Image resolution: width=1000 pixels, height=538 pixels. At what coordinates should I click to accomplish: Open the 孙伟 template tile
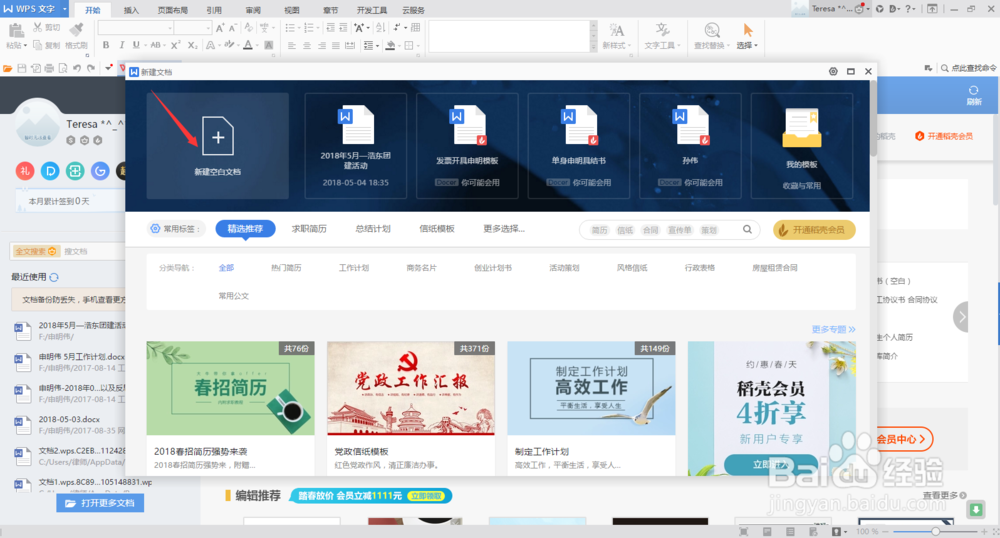[x=690, y=146]
